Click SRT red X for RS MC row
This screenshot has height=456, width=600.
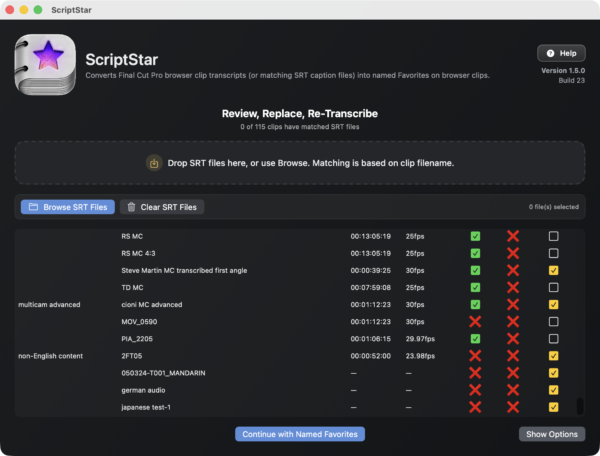(513, 236)
